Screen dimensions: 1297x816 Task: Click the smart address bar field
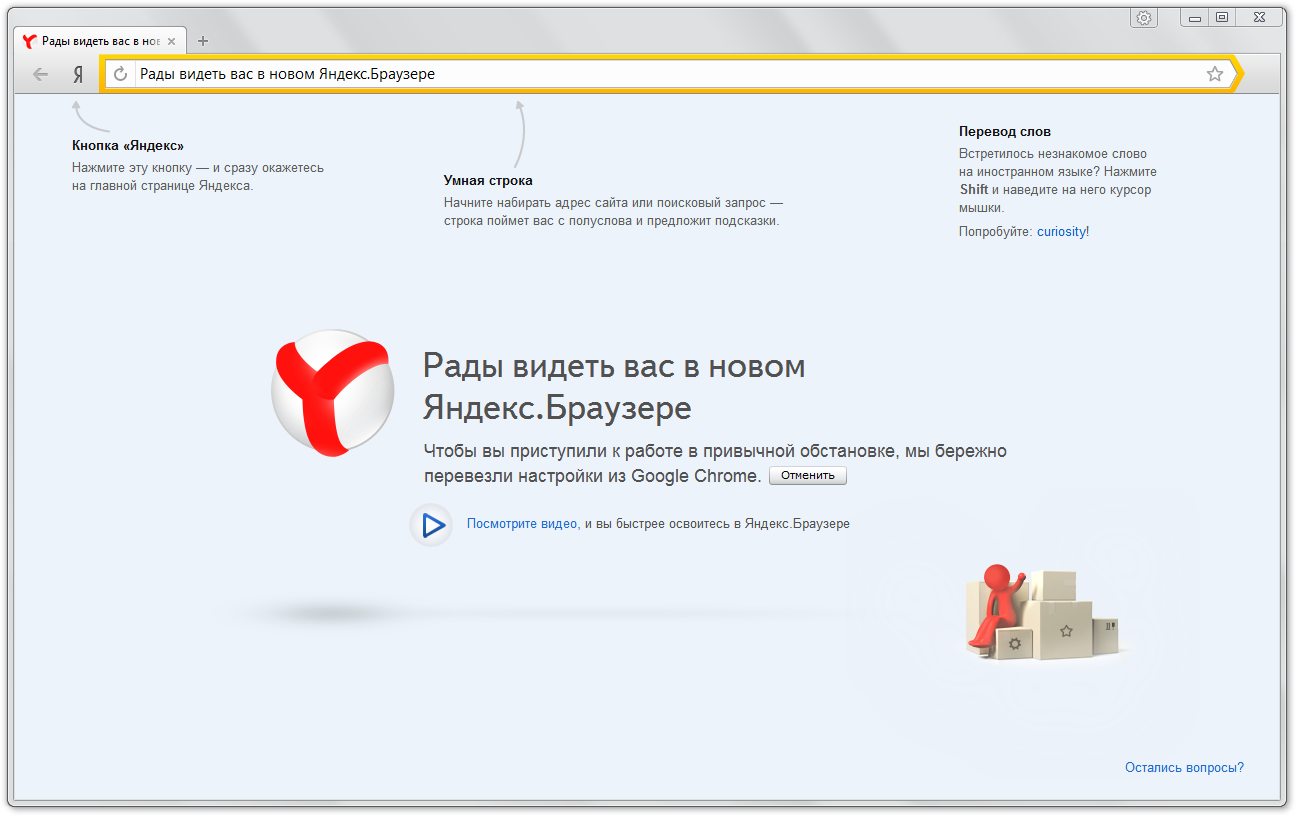click(x=668, y=74)
